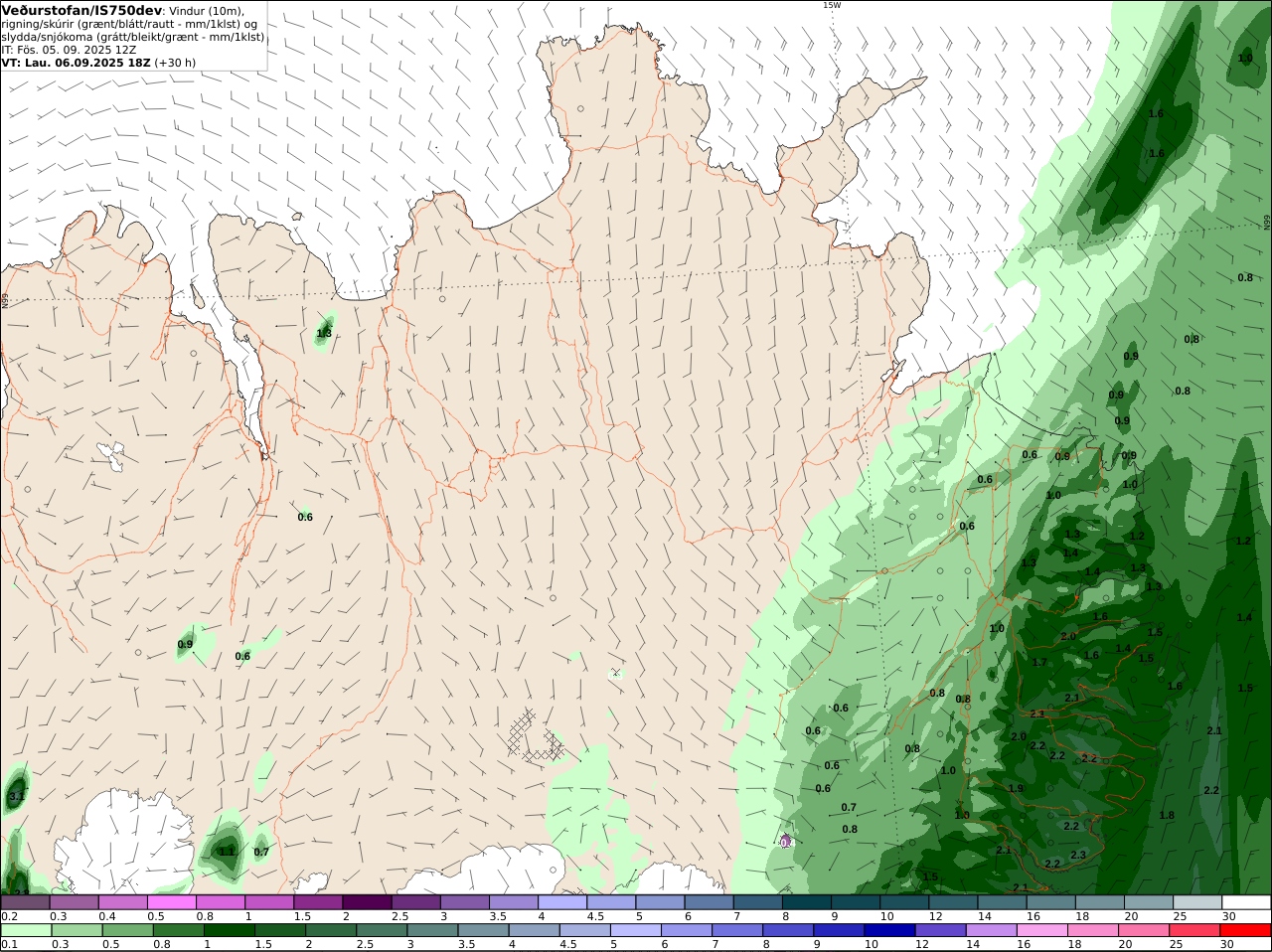Click the '0.1' label in the bottom rain legend

point(9,944)
